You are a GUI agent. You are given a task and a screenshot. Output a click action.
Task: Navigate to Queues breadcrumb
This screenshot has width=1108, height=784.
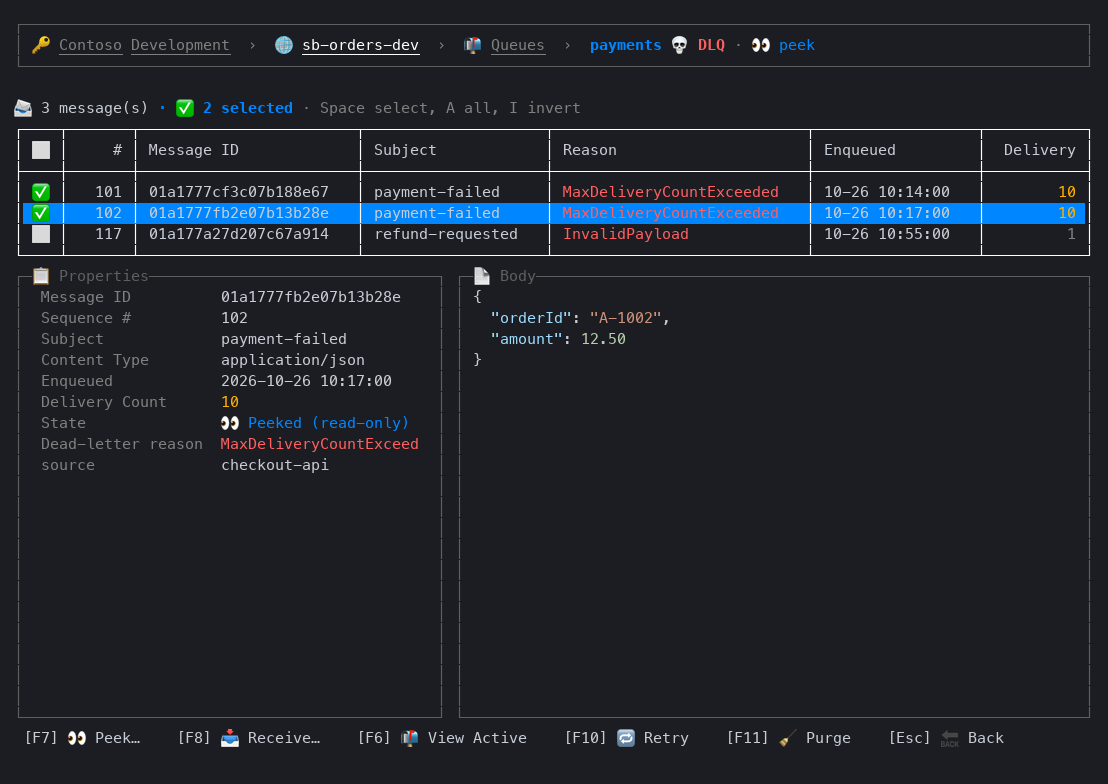tap(518, 45)
